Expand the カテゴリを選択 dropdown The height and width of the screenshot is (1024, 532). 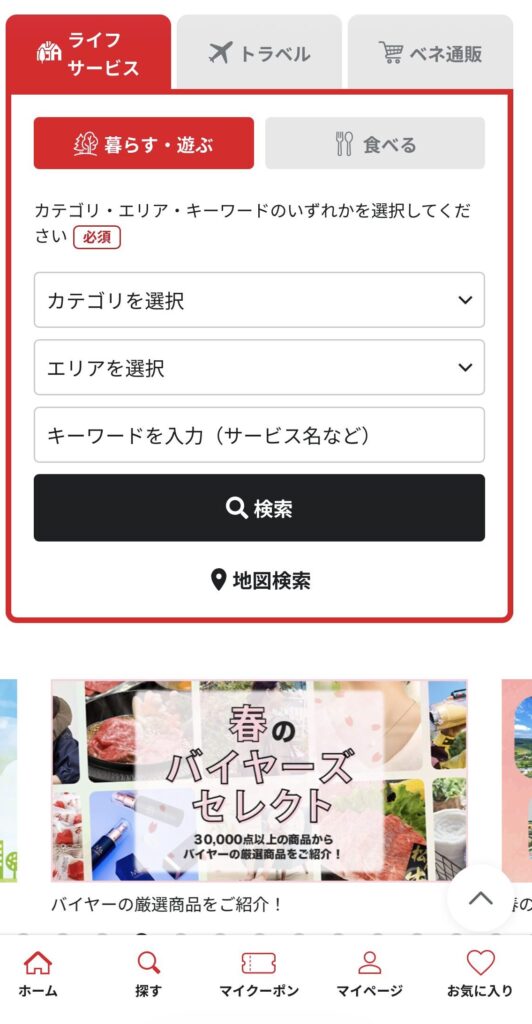[259, 300]
